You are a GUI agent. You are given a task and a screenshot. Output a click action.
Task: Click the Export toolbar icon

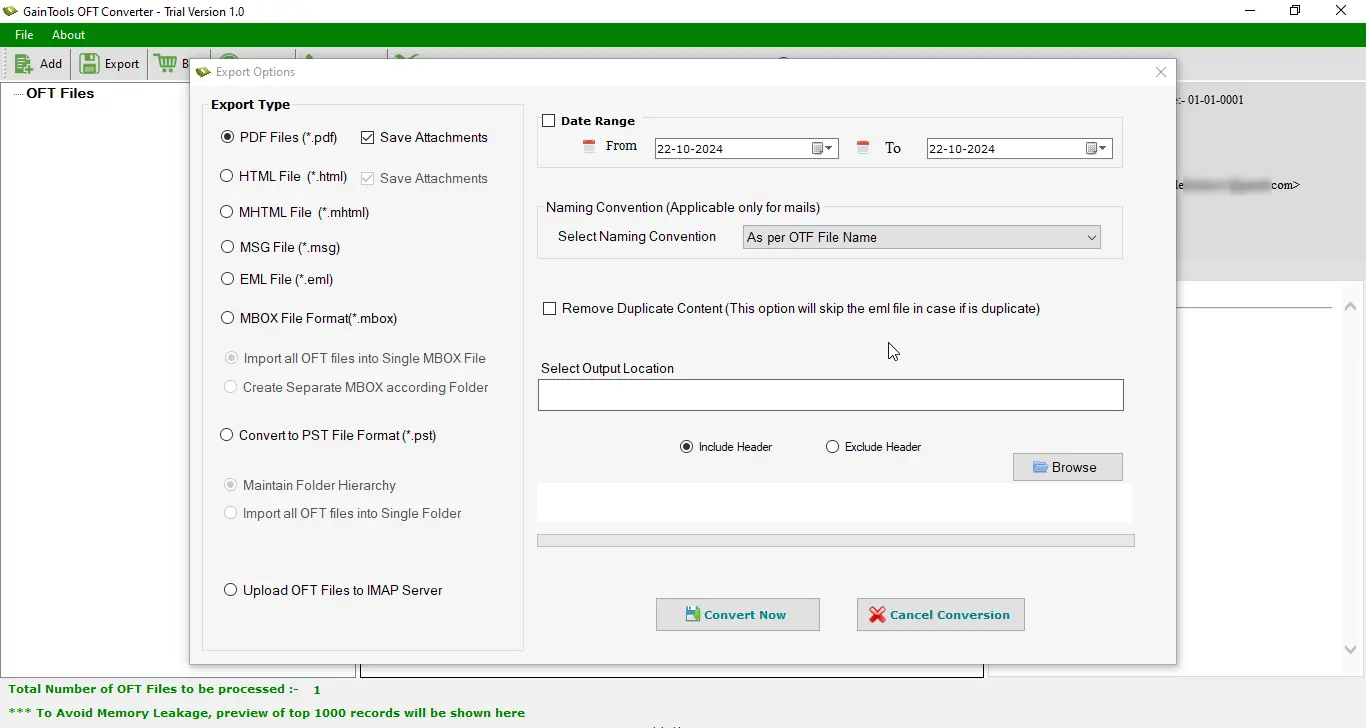90,64
